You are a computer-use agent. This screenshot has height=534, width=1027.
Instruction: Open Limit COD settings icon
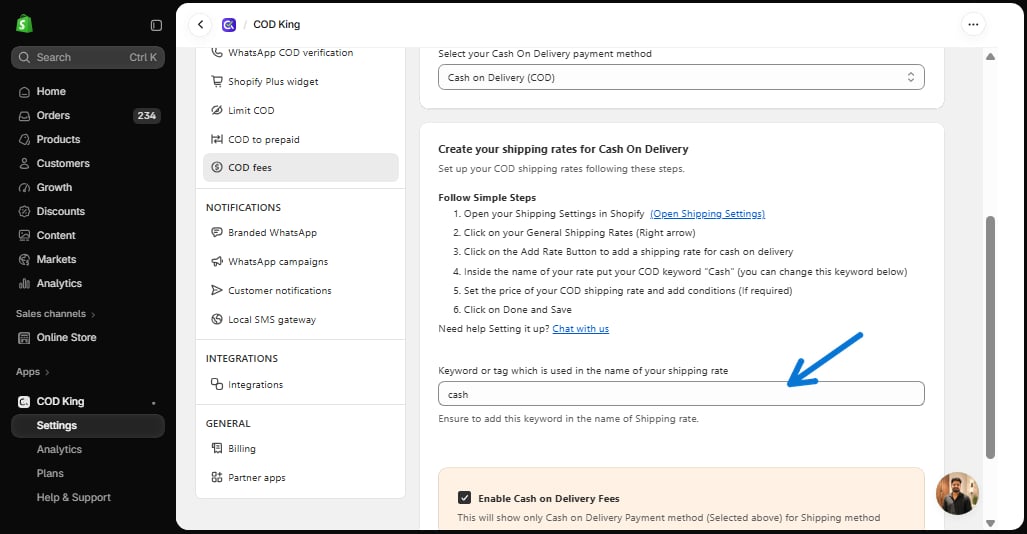[x=217, y=110]
